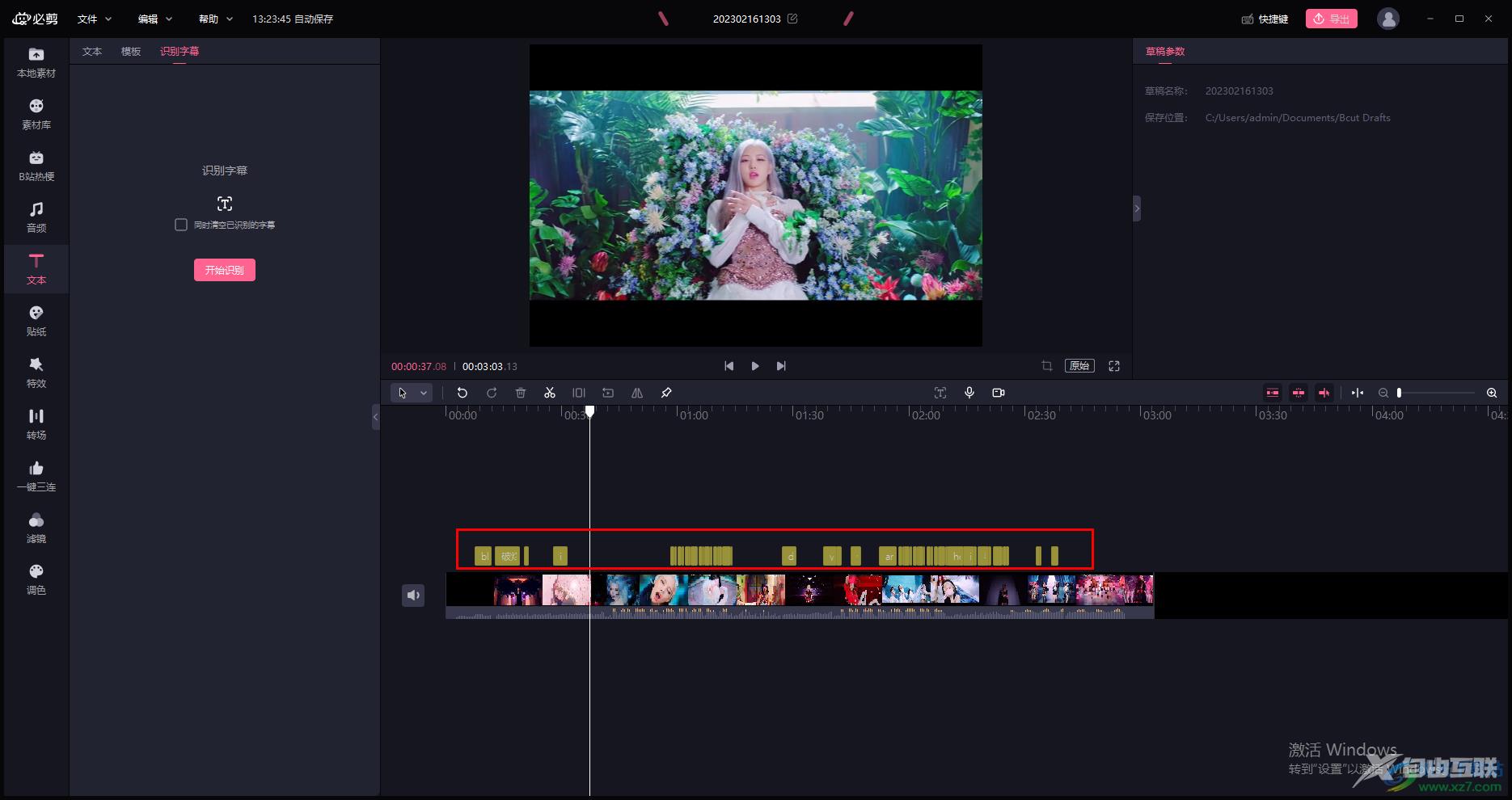This screenshot has width=1512, height=800.
Task: Undo the last action in timeline toolbar
Action: [x=462, y=393]
